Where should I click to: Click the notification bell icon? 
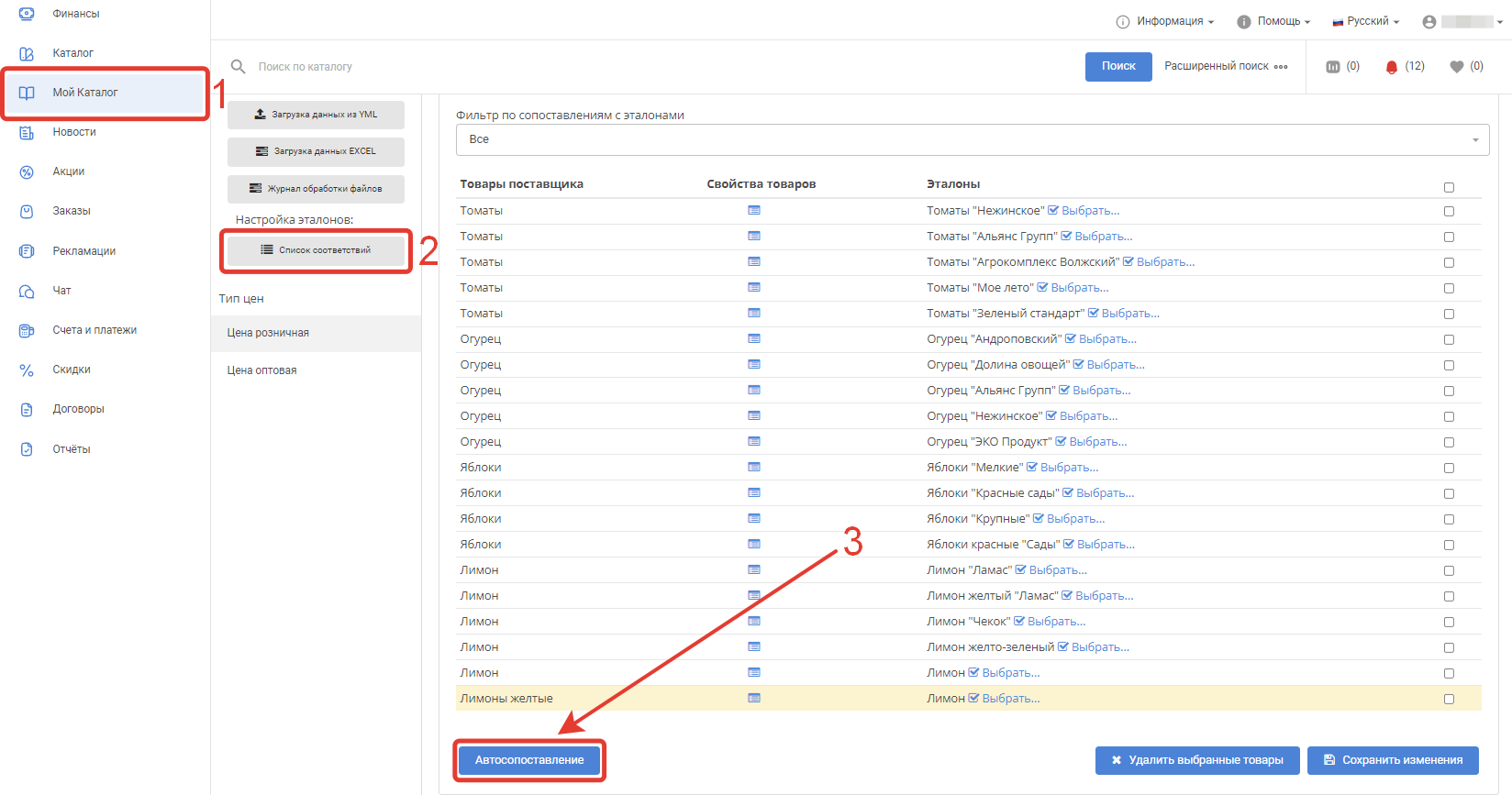click(1391, 67)
